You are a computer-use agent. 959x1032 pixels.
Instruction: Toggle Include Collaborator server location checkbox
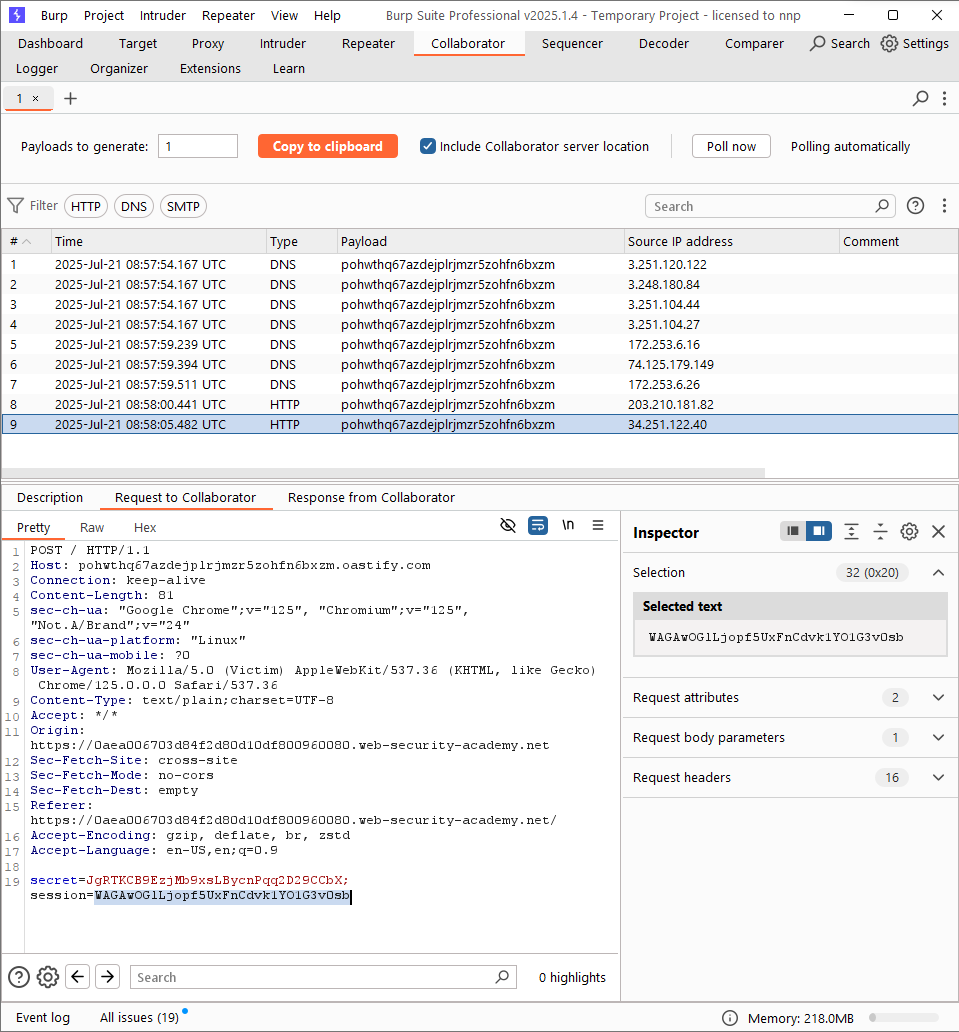tap(428, 146)
